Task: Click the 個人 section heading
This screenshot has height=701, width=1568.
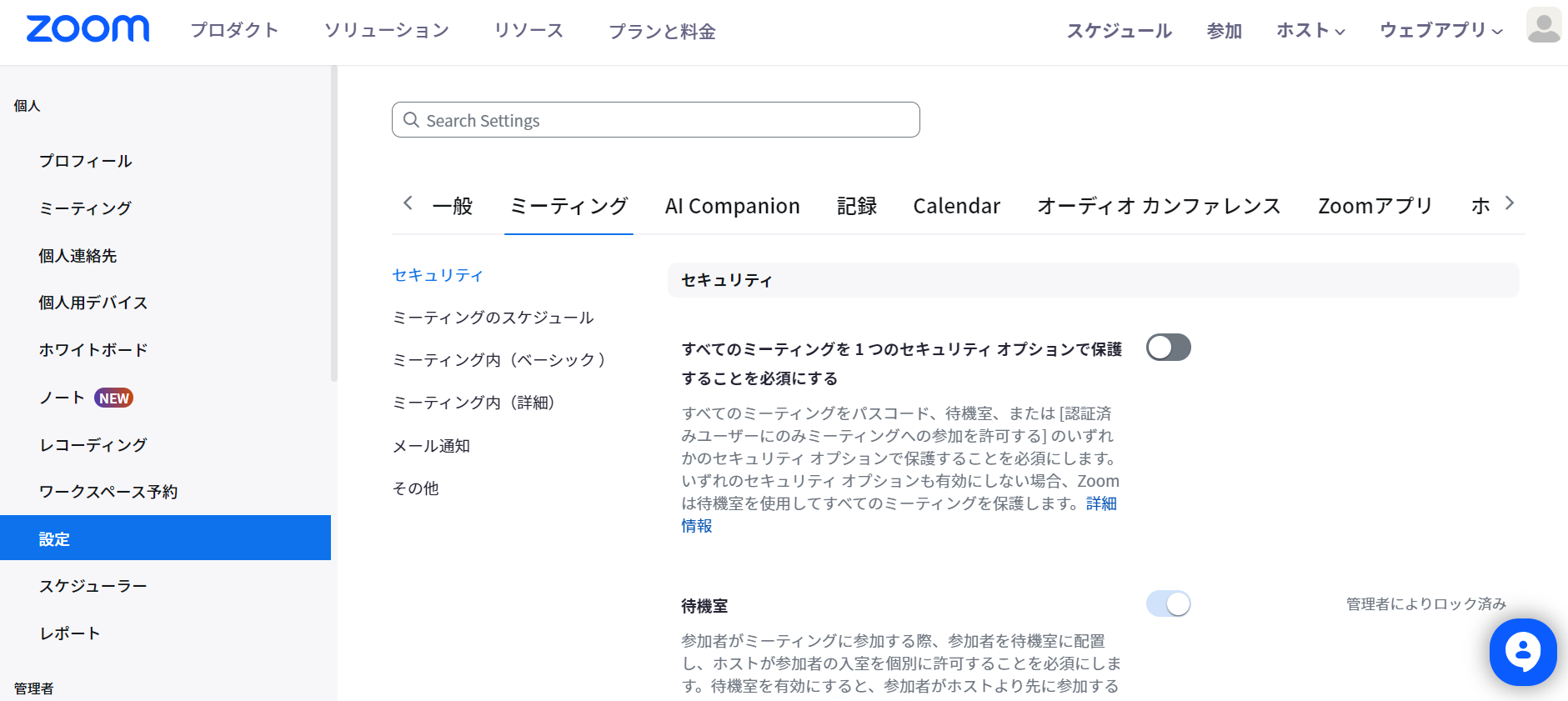Action: point(27,106)
